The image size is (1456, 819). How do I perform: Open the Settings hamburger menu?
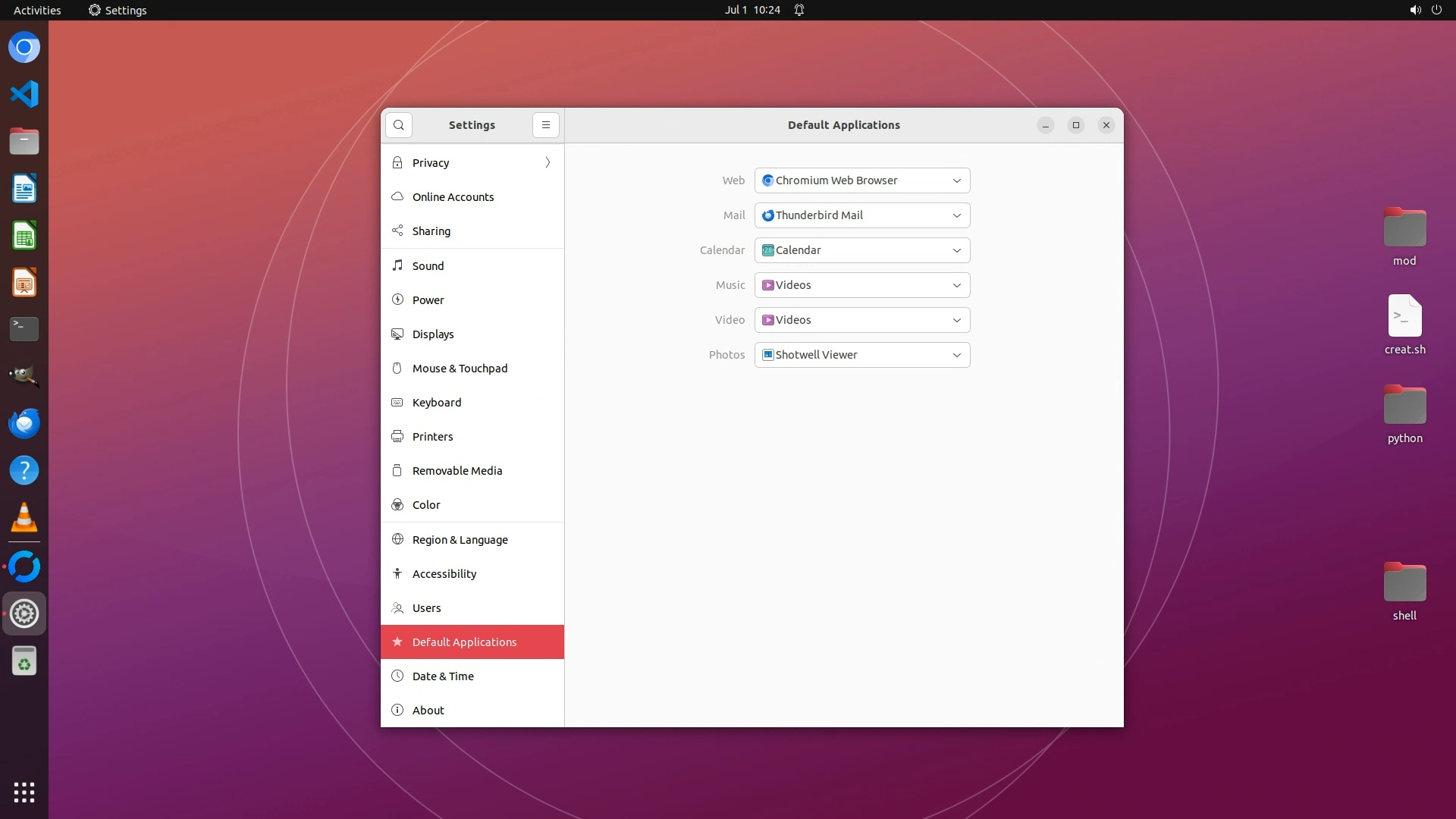click(545, 125)
